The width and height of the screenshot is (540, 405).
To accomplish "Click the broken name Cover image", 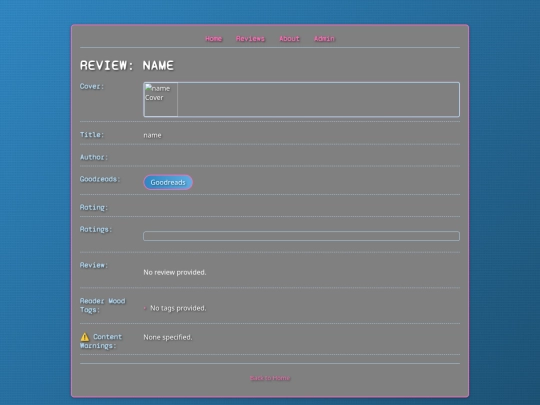I will [161, 100].
